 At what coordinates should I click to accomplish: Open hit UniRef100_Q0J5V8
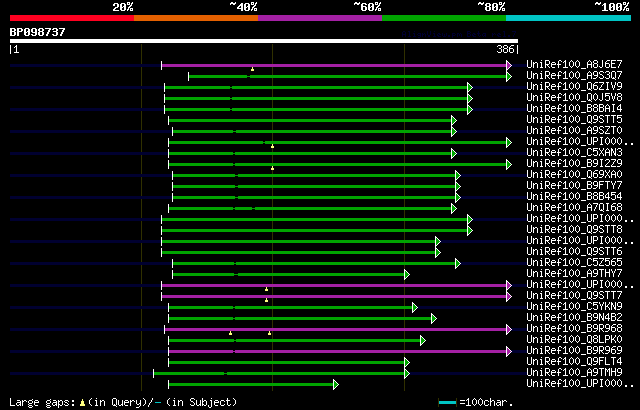[x=574, y=98]
